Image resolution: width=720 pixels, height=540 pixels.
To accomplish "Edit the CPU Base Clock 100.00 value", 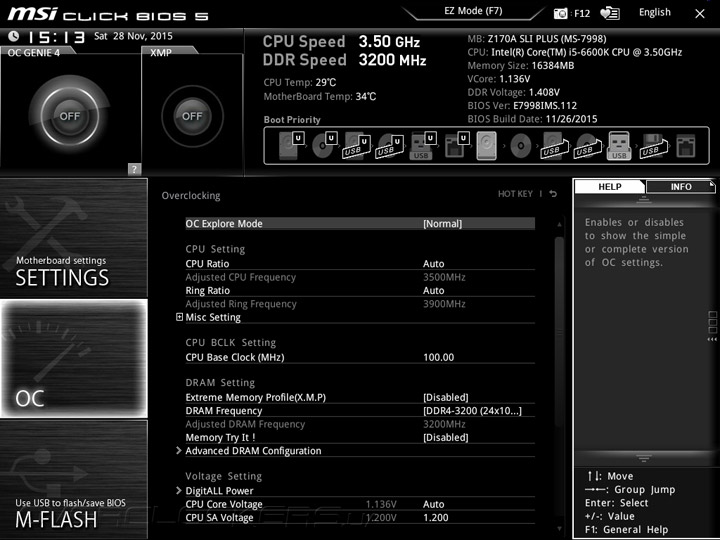I will [439, 357].
